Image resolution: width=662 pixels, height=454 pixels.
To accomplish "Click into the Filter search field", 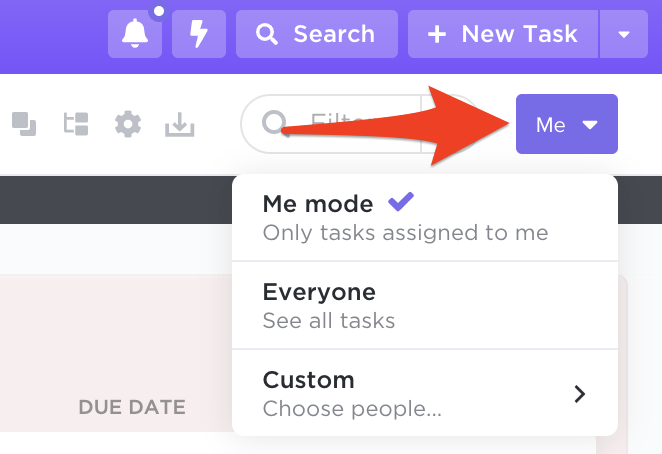I will (340, 124).
